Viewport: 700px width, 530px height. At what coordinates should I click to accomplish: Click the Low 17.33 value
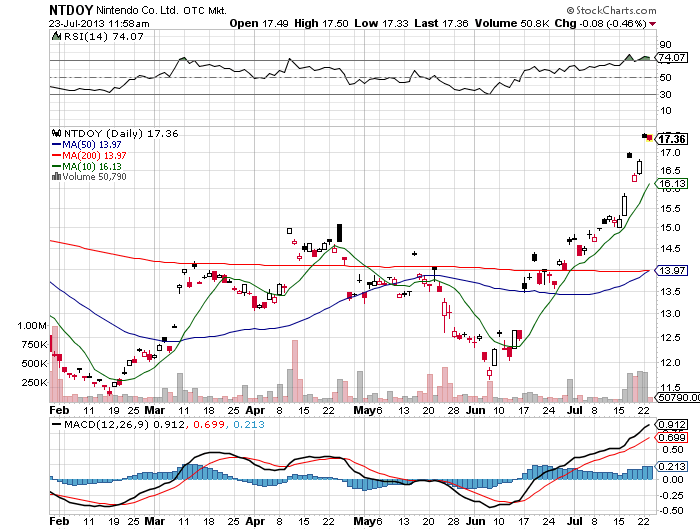[381, 23]
